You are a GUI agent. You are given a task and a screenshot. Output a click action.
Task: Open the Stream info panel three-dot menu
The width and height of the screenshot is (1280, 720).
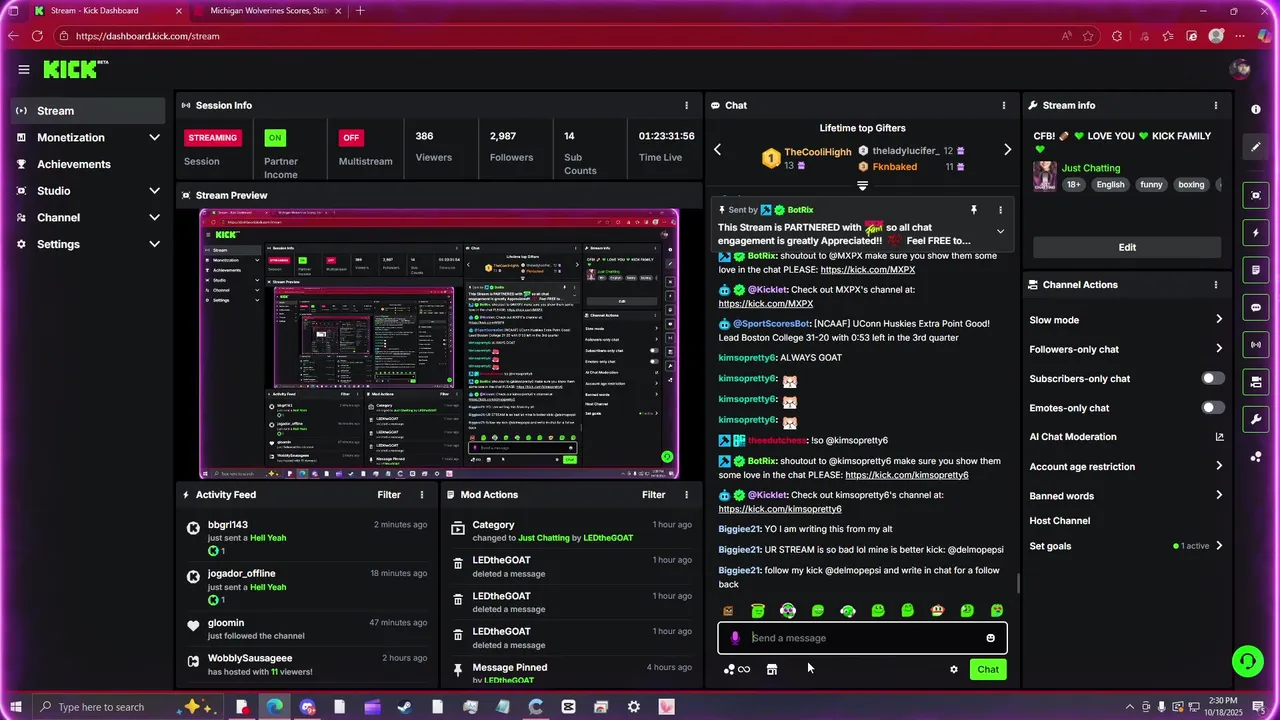click(1216, 105)
